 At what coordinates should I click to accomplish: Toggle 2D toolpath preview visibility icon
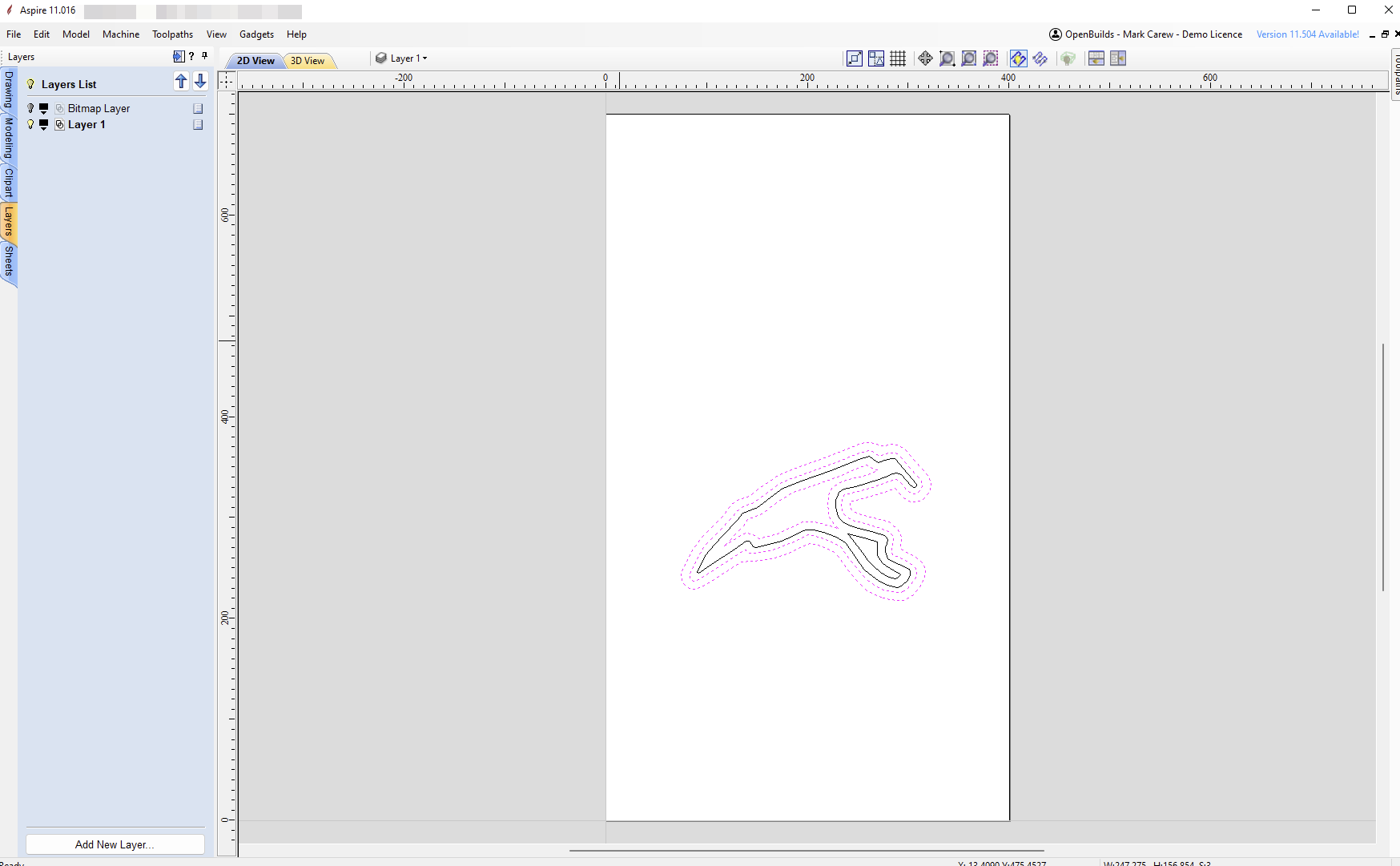[1018, 58]
